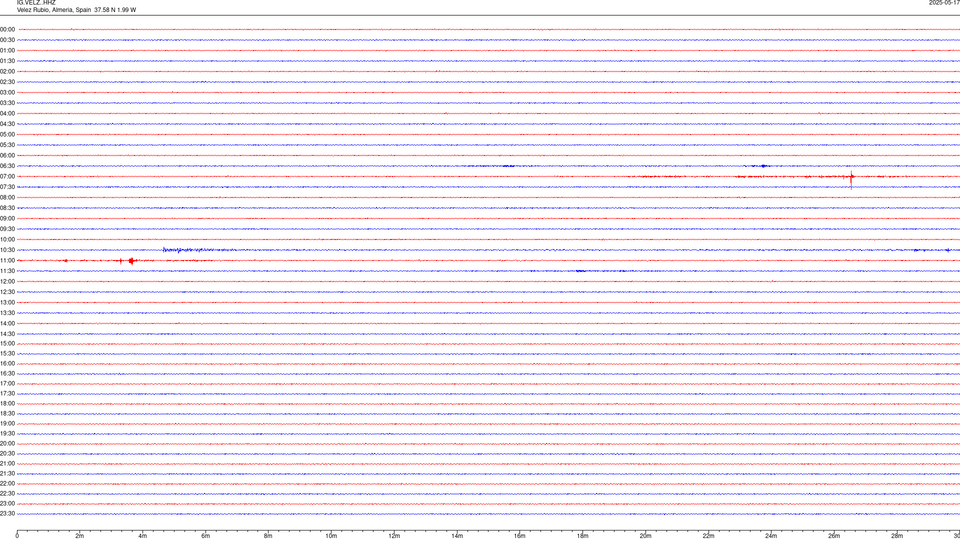Click the 01:00 row time label
960x540 pixels.
(x=8, y=50)
